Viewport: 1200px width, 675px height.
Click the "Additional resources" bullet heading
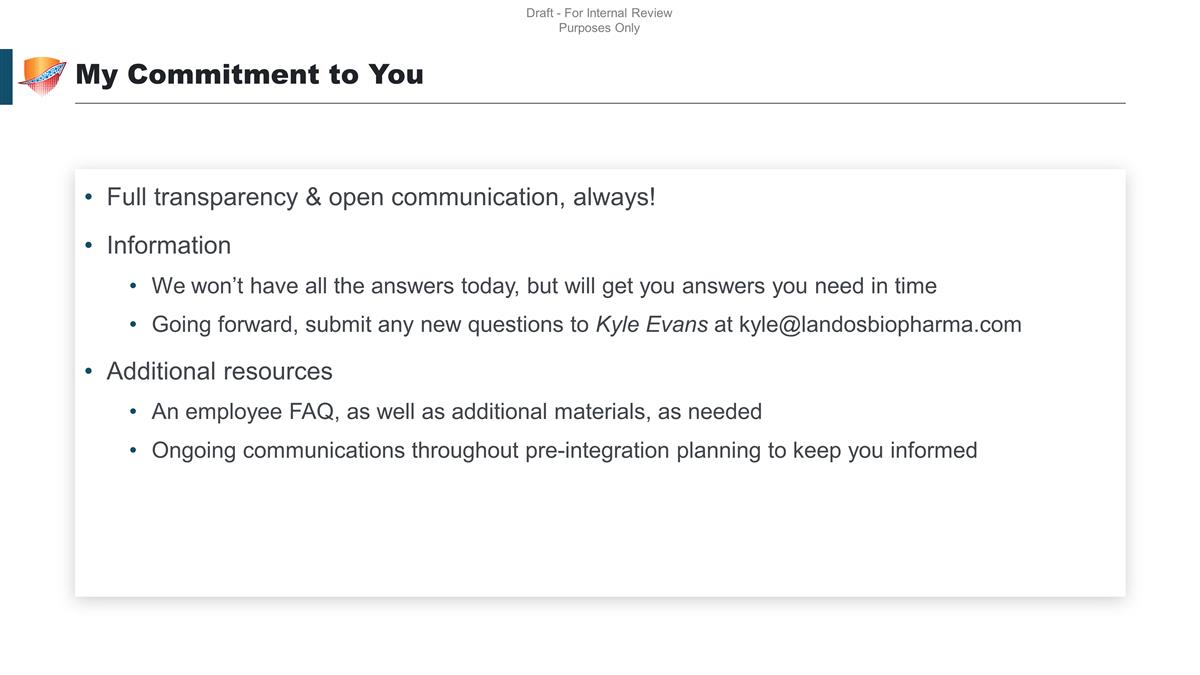coord(219,371)
